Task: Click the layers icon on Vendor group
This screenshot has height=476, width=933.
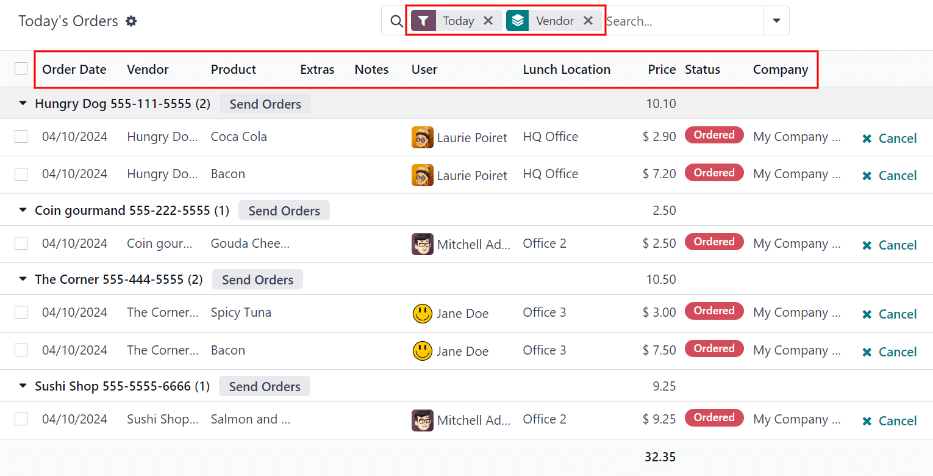Action: pos(518,21)
